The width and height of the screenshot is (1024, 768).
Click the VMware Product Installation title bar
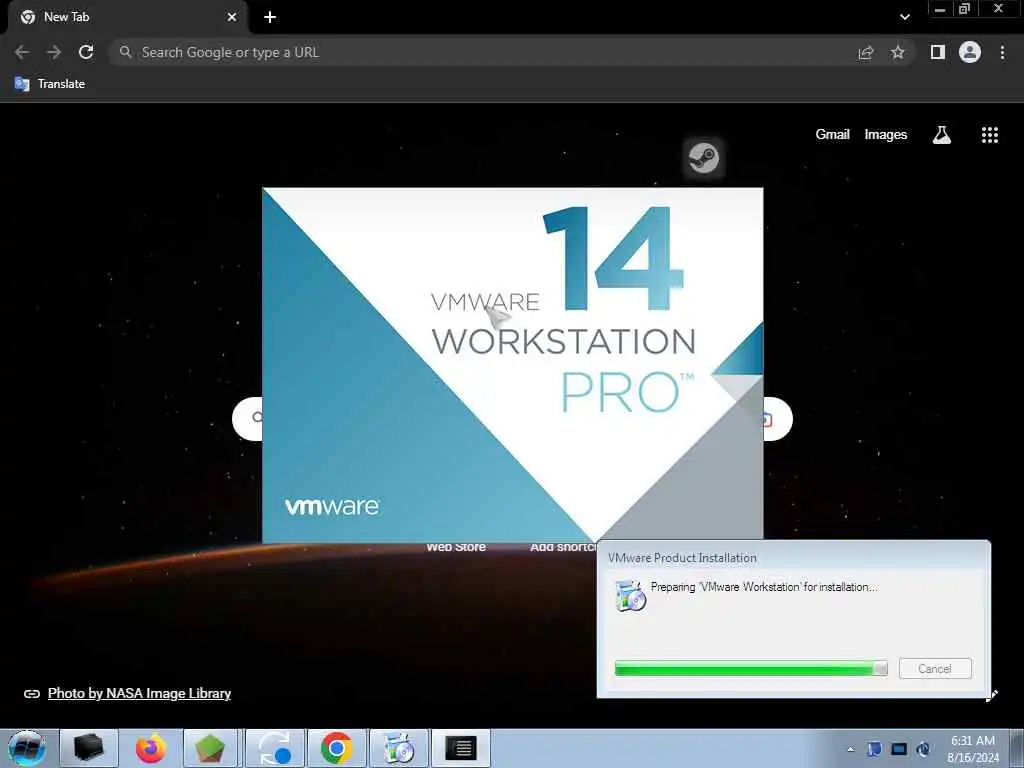[x=793, y=558]
